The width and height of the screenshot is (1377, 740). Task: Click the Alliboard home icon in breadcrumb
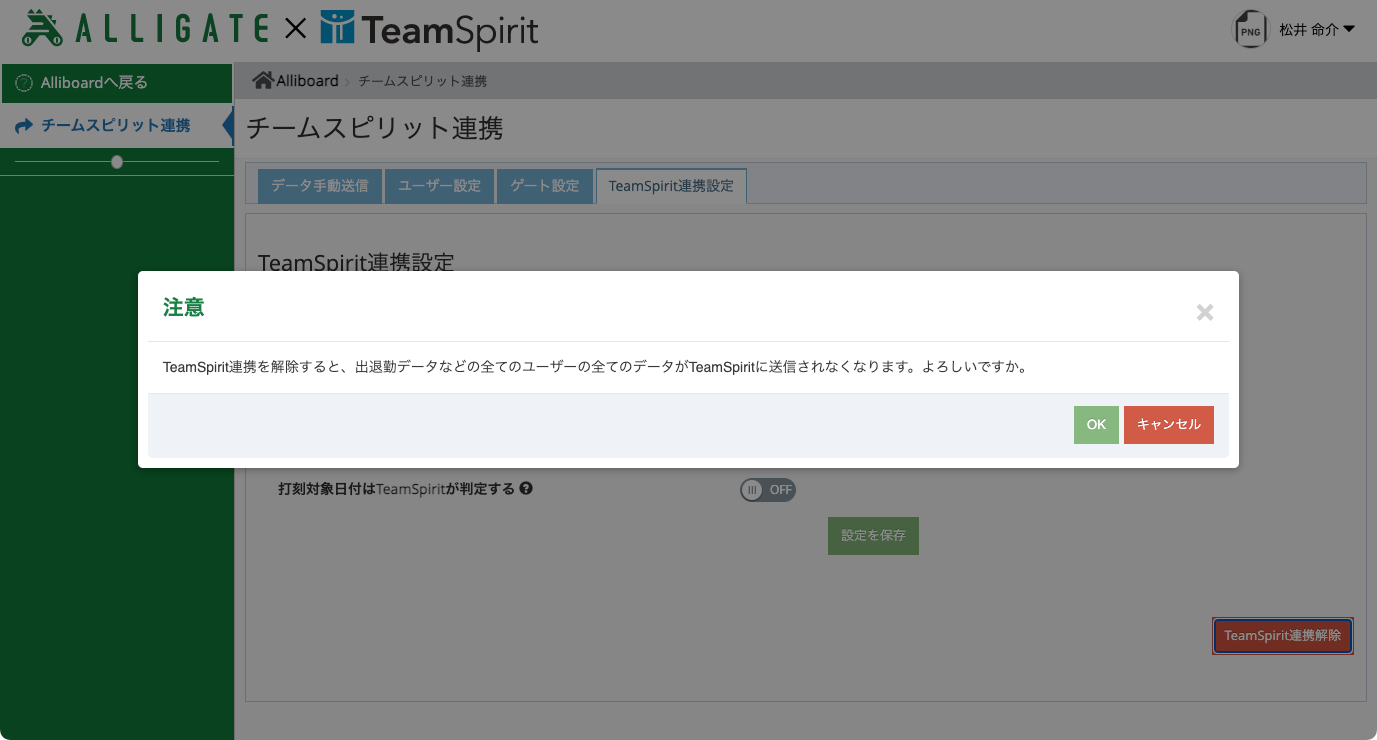(263, 80)
